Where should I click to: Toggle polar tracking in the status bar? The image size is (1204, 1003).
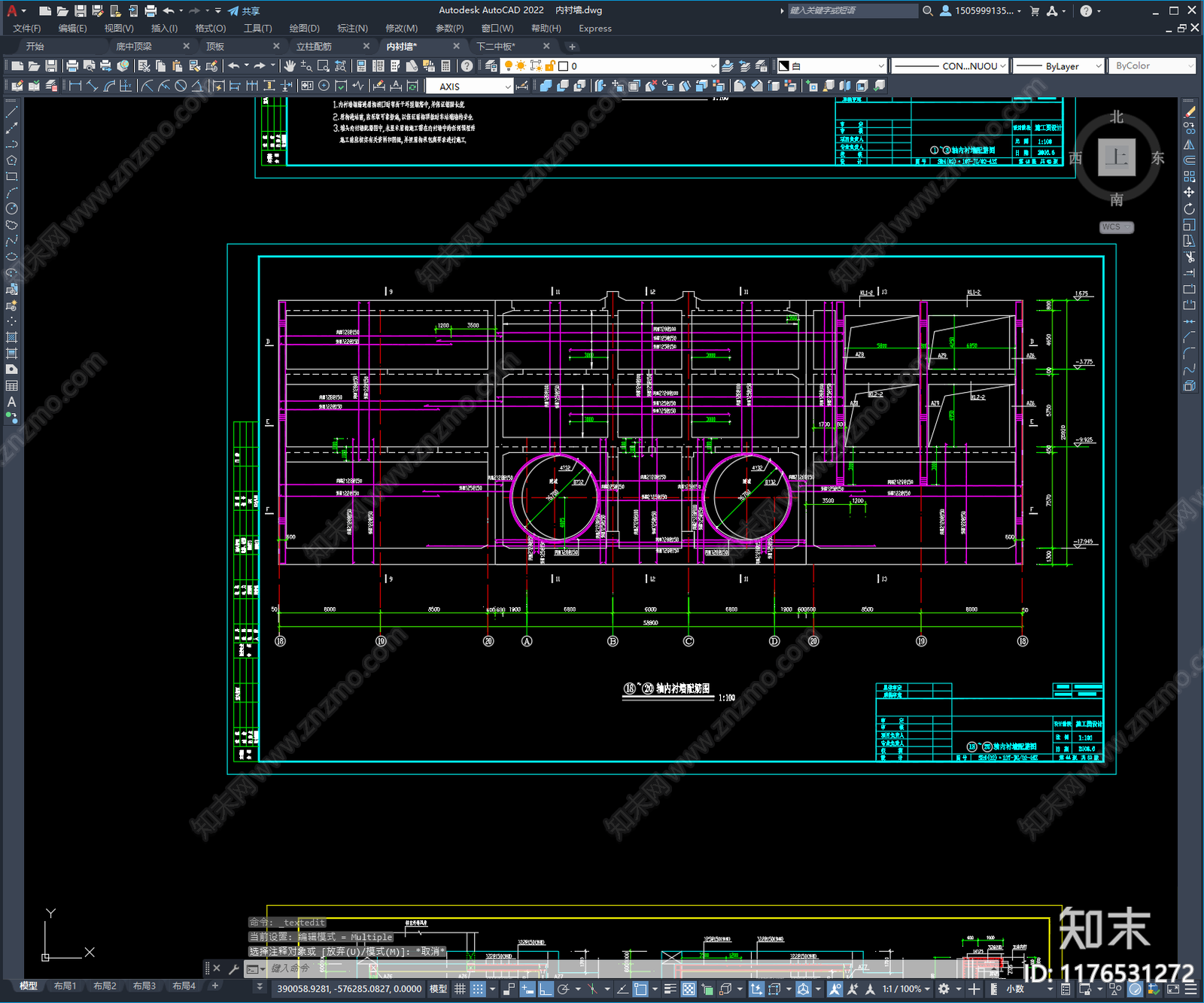click(563, 989)
